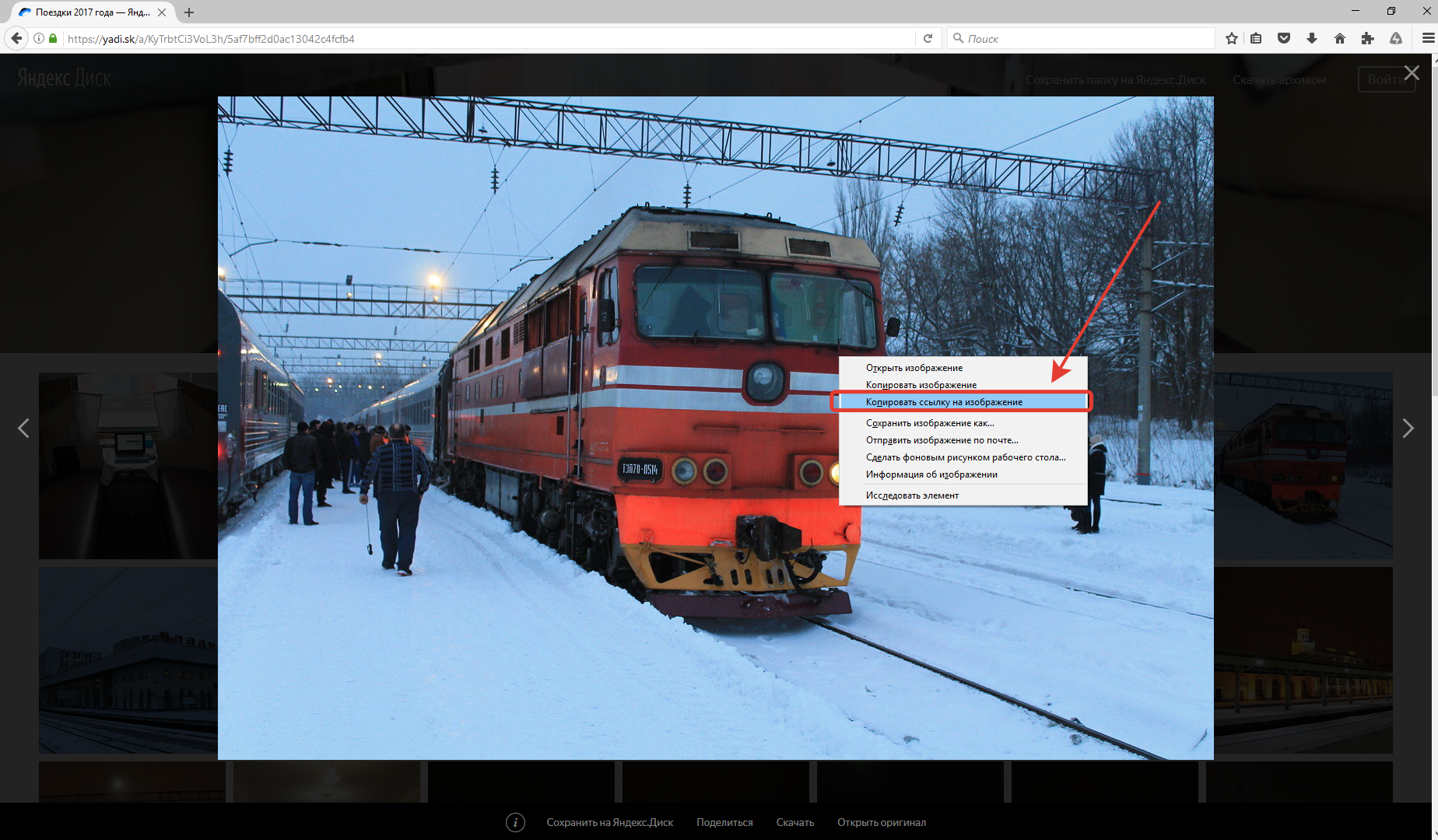
Task: Show image info via the circled i icon
Action: click(x=515, y=822)
